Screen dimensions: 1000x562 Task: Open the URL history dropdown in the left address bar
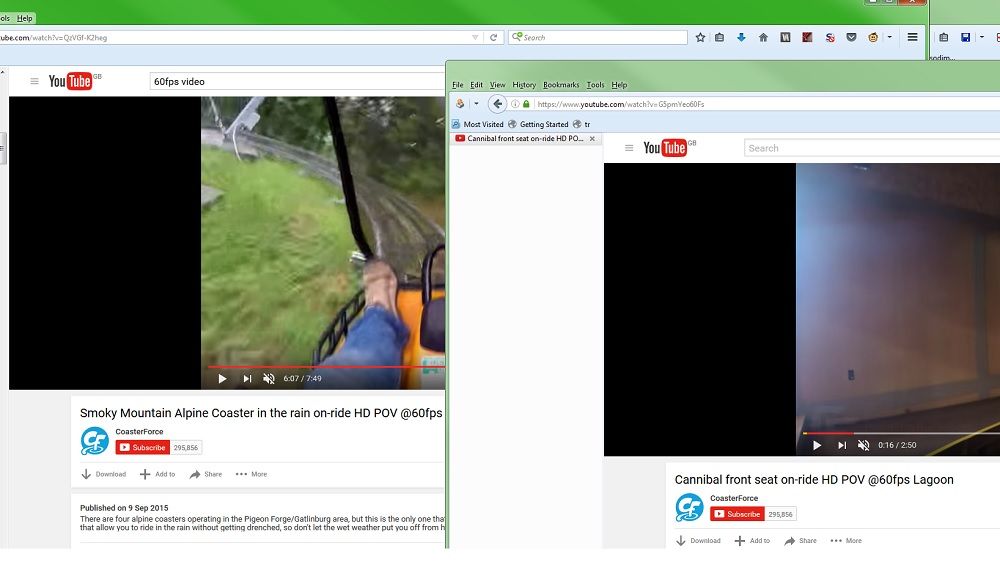(475, 38)
